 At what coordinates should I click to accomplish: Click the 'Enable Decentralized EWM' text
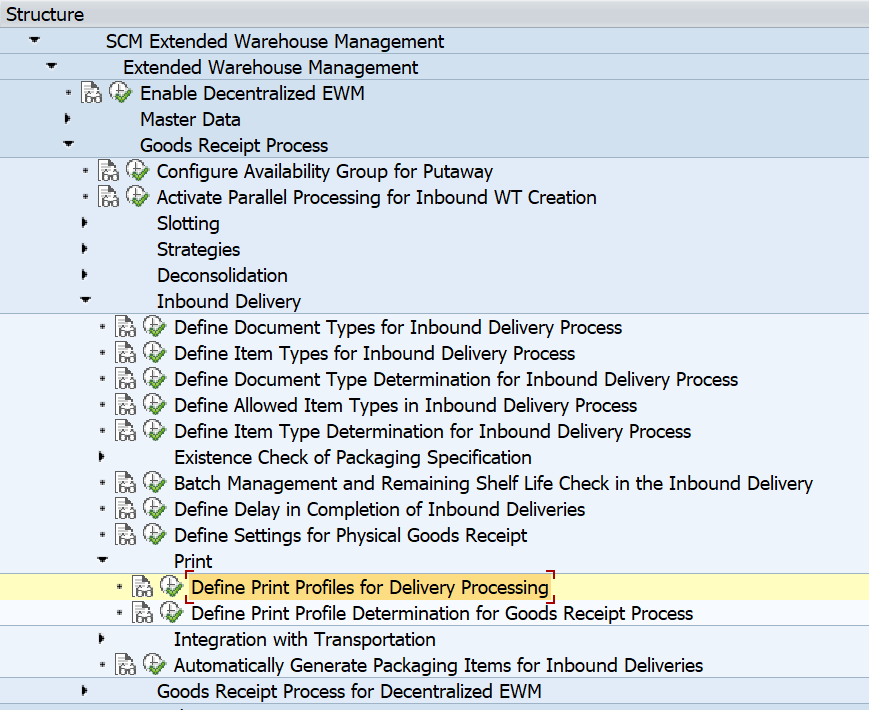[252, 93]
